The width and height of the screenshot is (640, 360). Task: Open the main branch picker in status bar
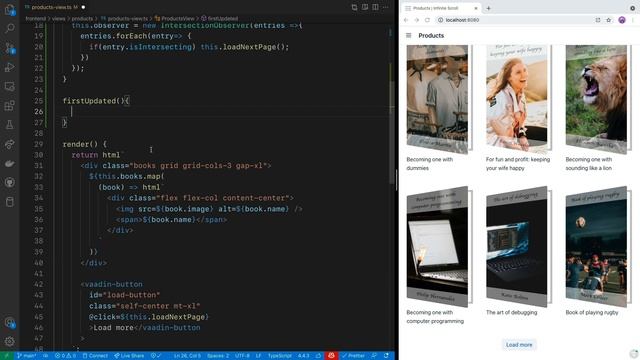coord(27,356)
